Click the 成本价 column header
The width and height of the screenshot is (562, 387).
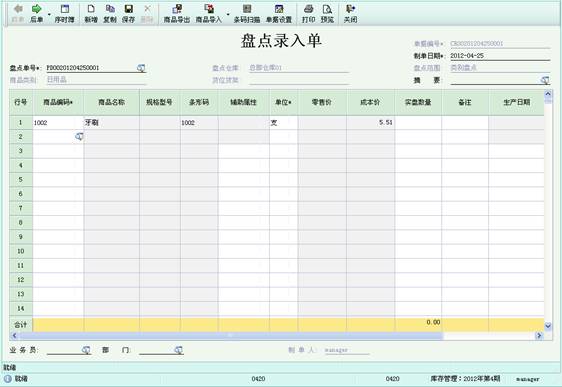[370, 102]
